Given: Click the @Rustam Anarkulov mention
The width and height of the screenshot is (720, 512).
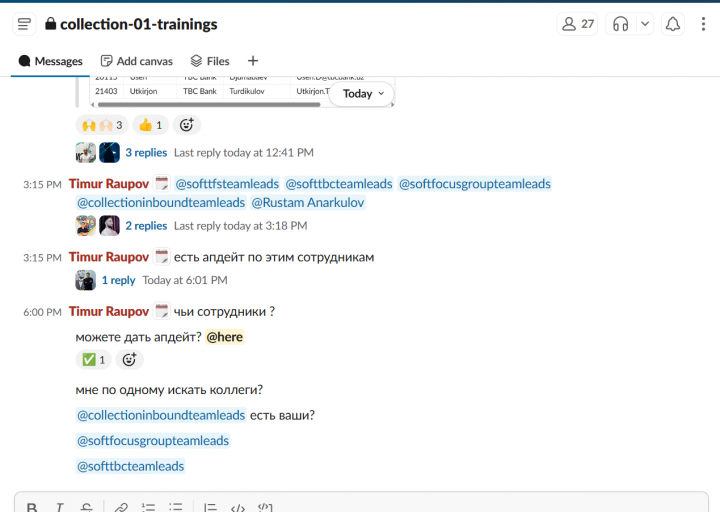Looking at the screenshot, I should 308,203.
